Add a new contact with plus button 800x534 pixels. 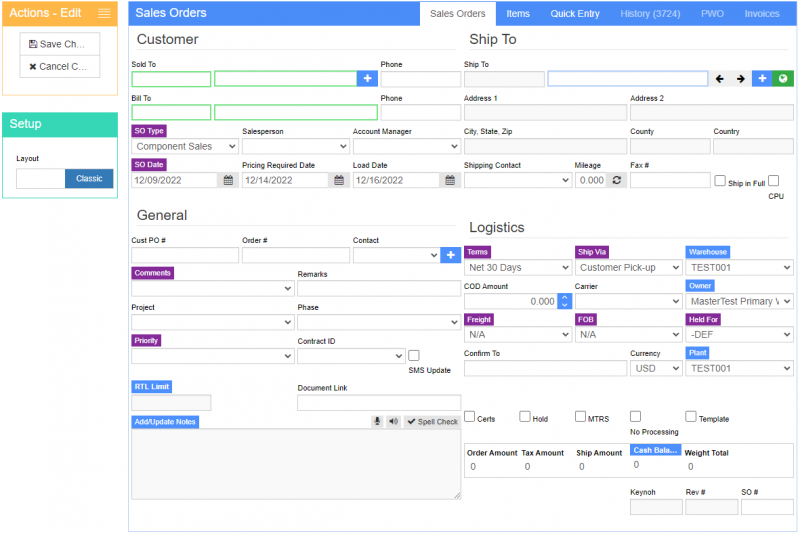tap(450, 256)
